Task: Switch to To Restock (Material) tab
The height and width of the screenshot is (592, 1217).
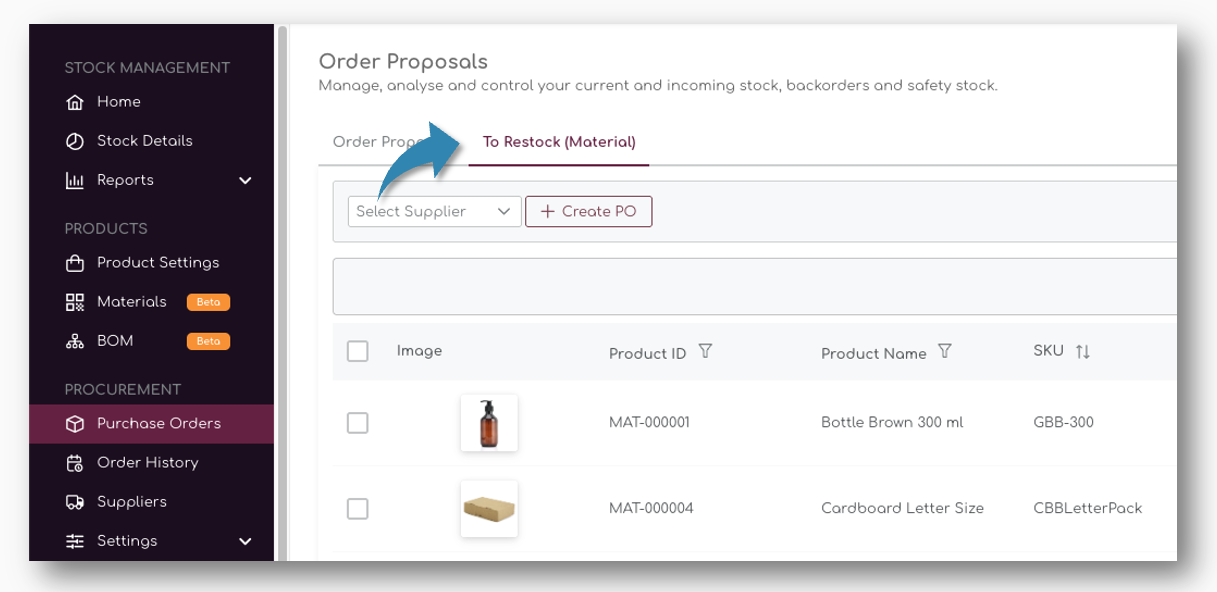Action: pos(559,142)
